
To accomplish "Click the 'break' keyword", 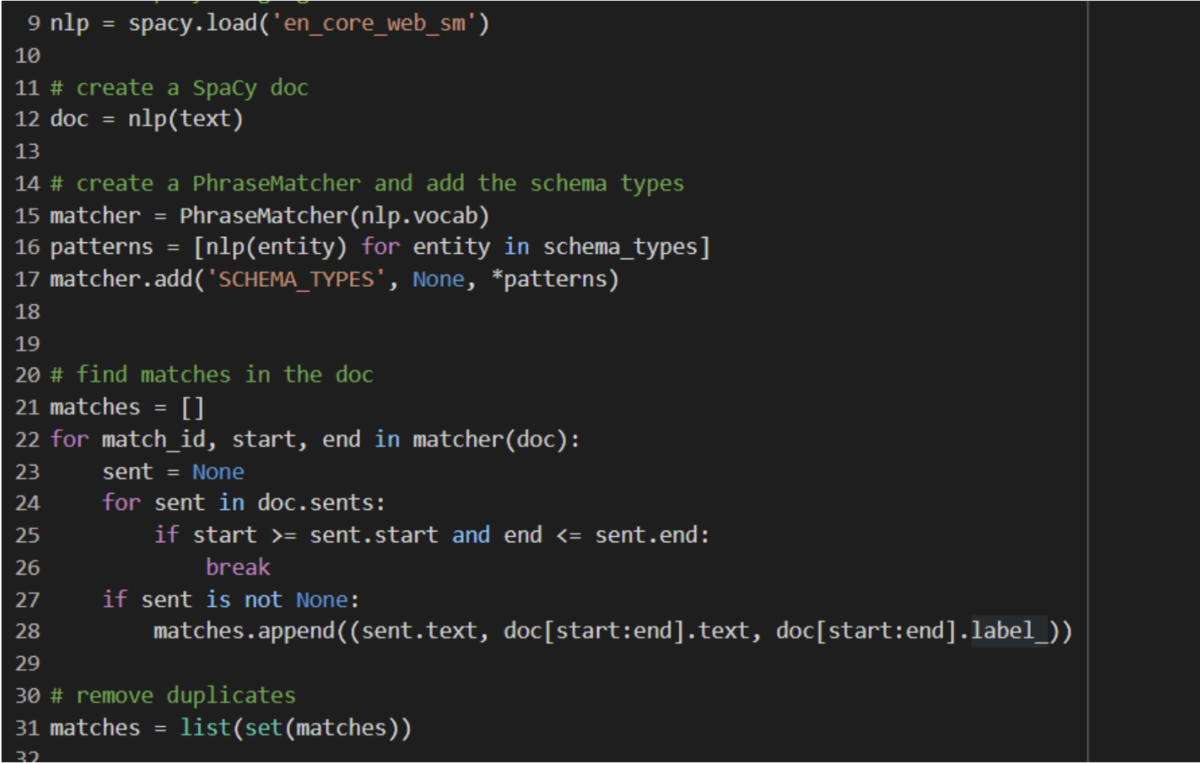I will 238,567.
